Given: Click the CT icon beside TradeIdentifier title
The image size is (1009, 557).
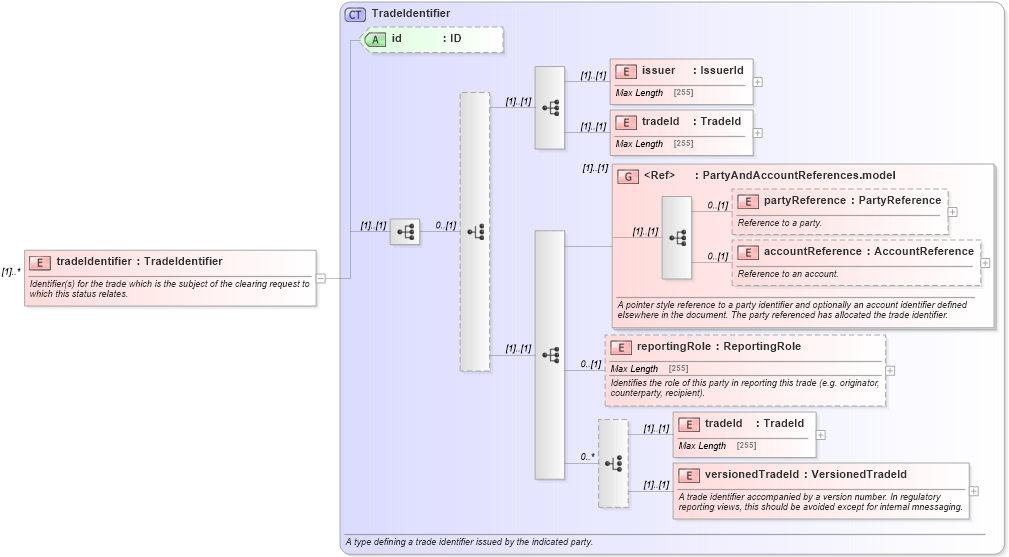Looking at the screenshot, I should pyautogui.click(x=355, y=14).
